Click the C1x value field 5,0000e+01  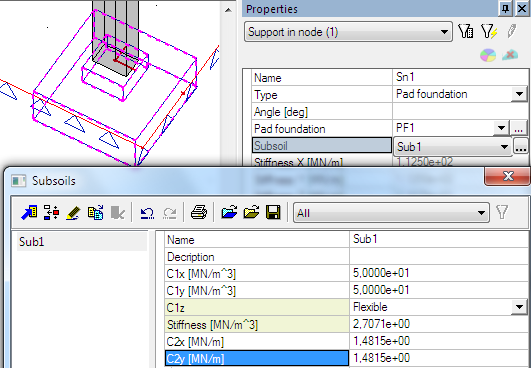point(438,273)
